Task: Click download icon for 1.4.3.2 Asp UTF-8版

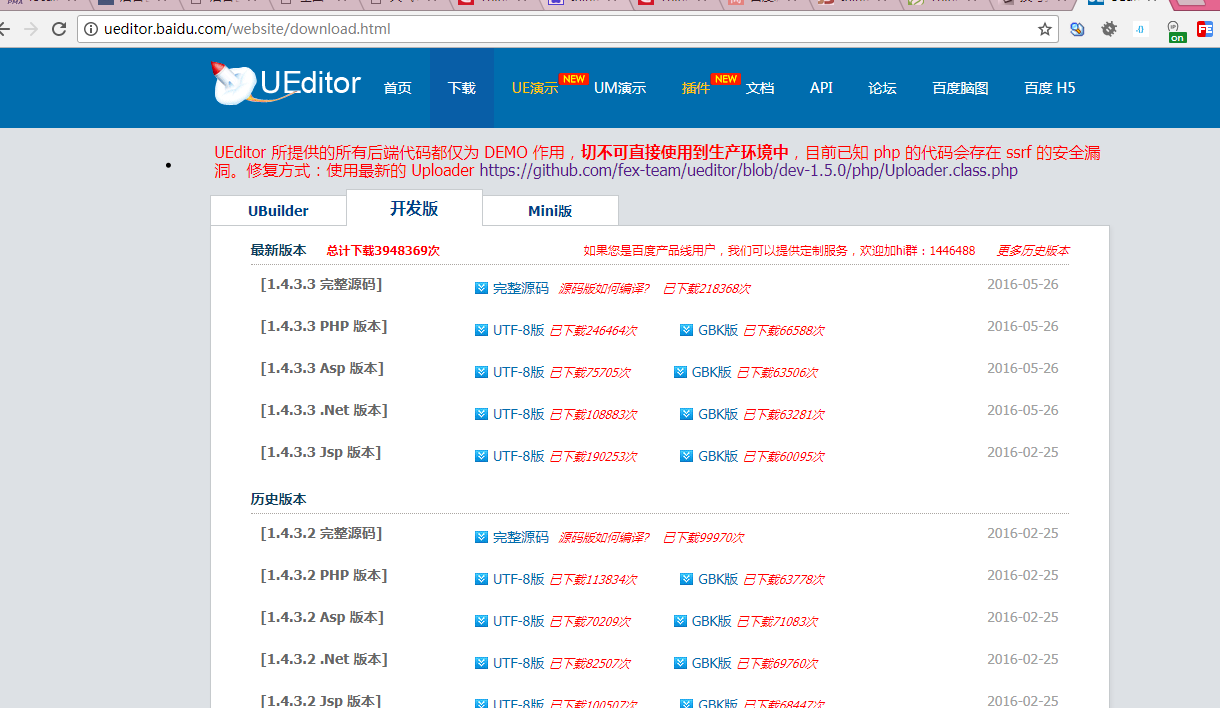Action: 482,621
